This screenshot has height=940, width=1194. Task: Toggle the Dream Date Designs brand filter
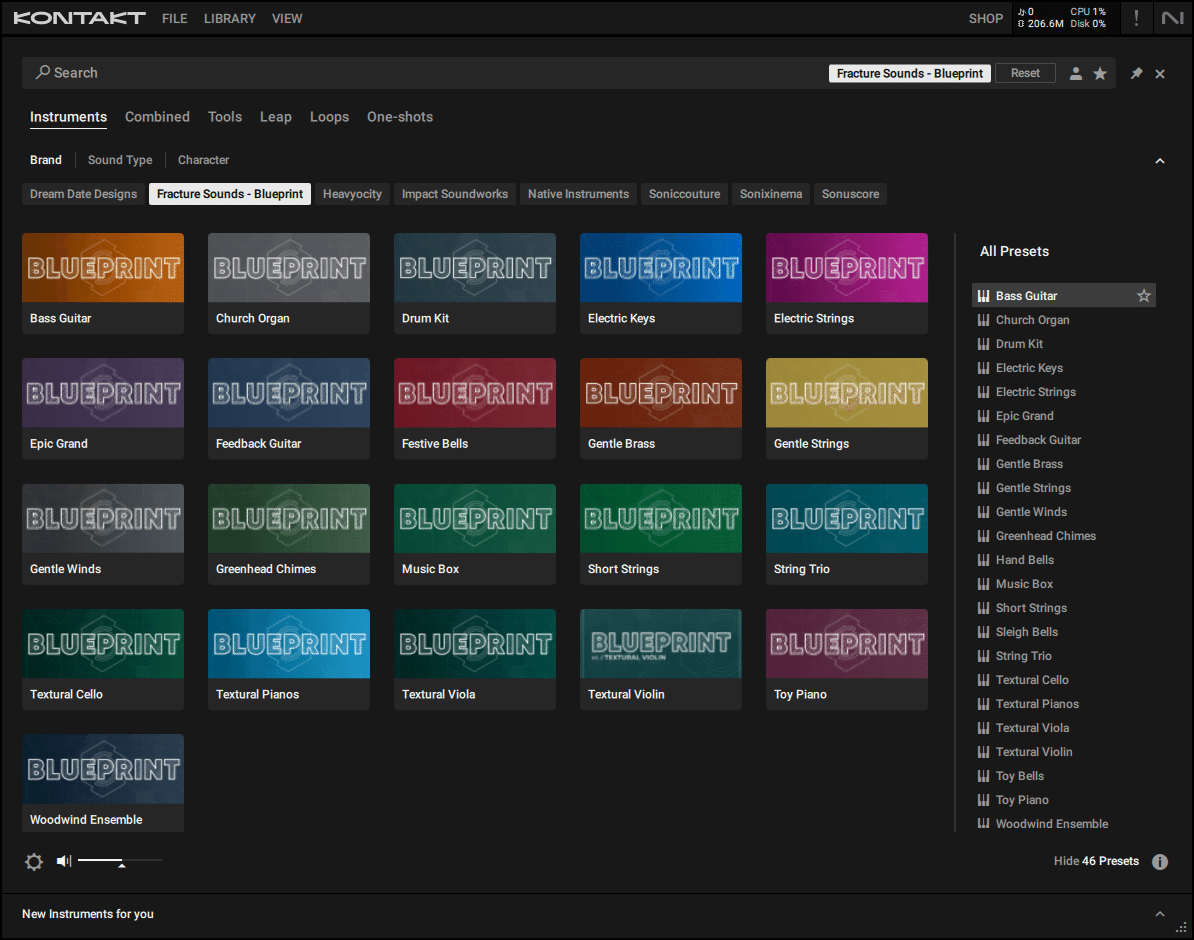point(84,194)
